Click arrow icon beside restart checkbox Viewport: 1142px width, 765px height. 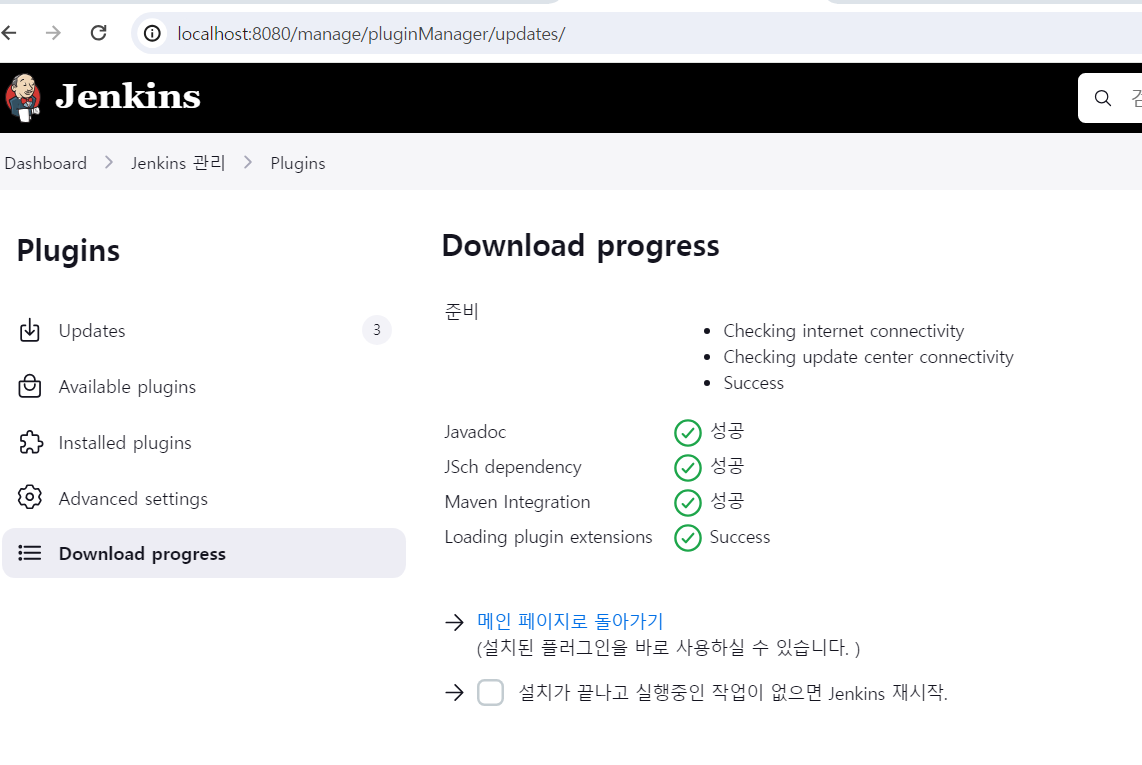454,692
